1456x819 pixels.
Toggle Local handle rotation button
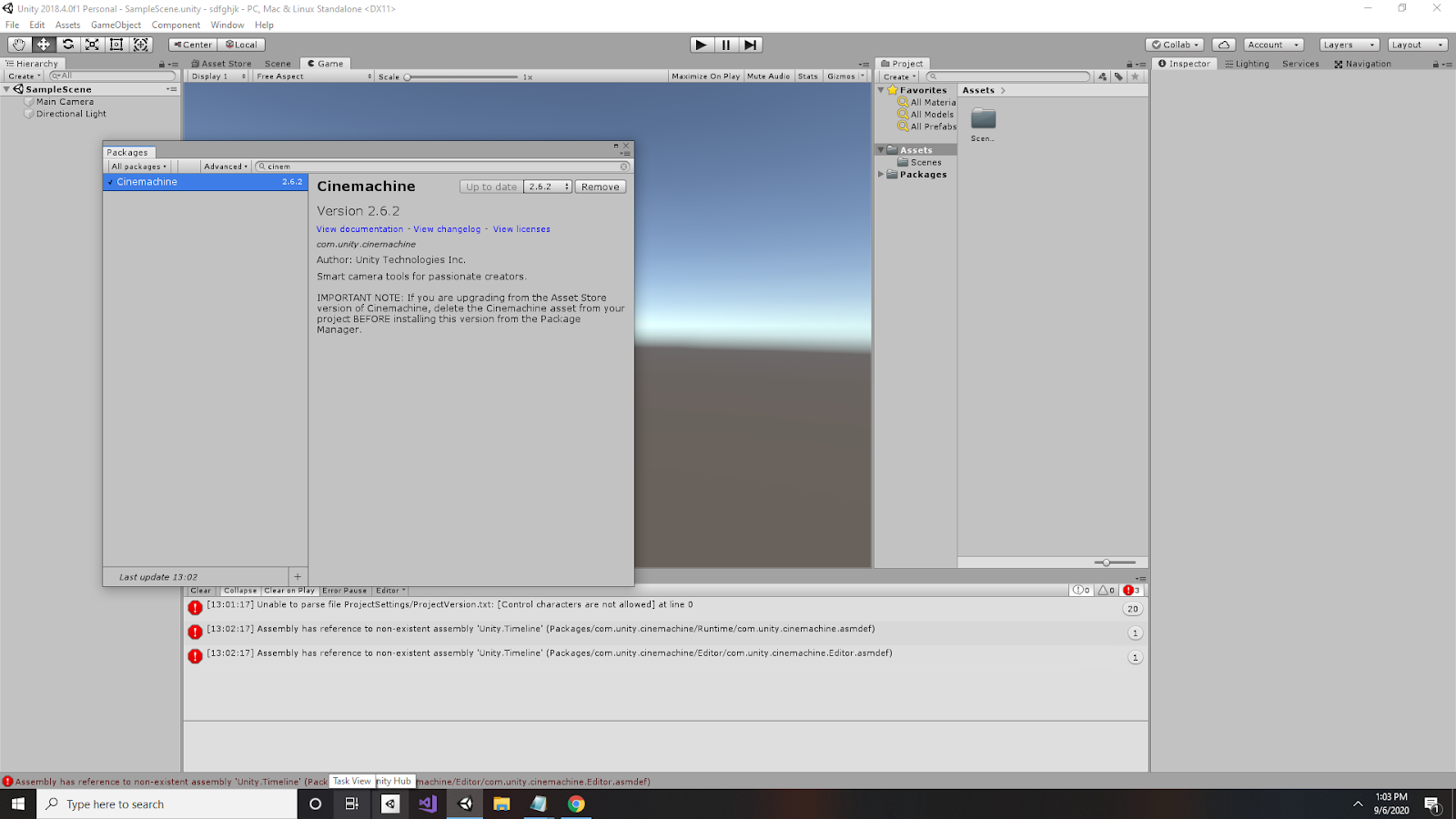pos(241,45)
